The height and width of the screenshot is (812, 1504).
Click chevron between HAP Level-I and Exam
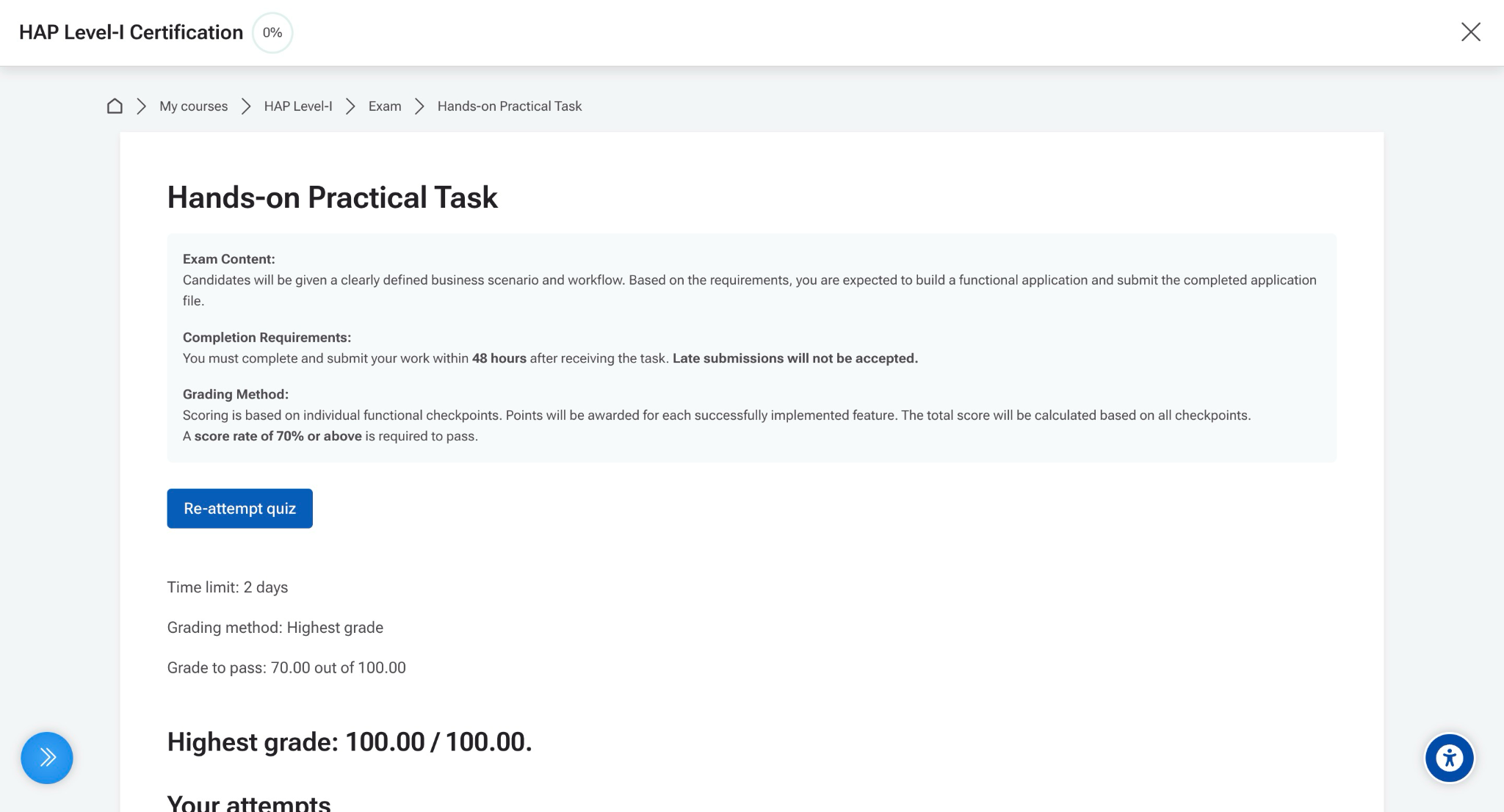350,106
